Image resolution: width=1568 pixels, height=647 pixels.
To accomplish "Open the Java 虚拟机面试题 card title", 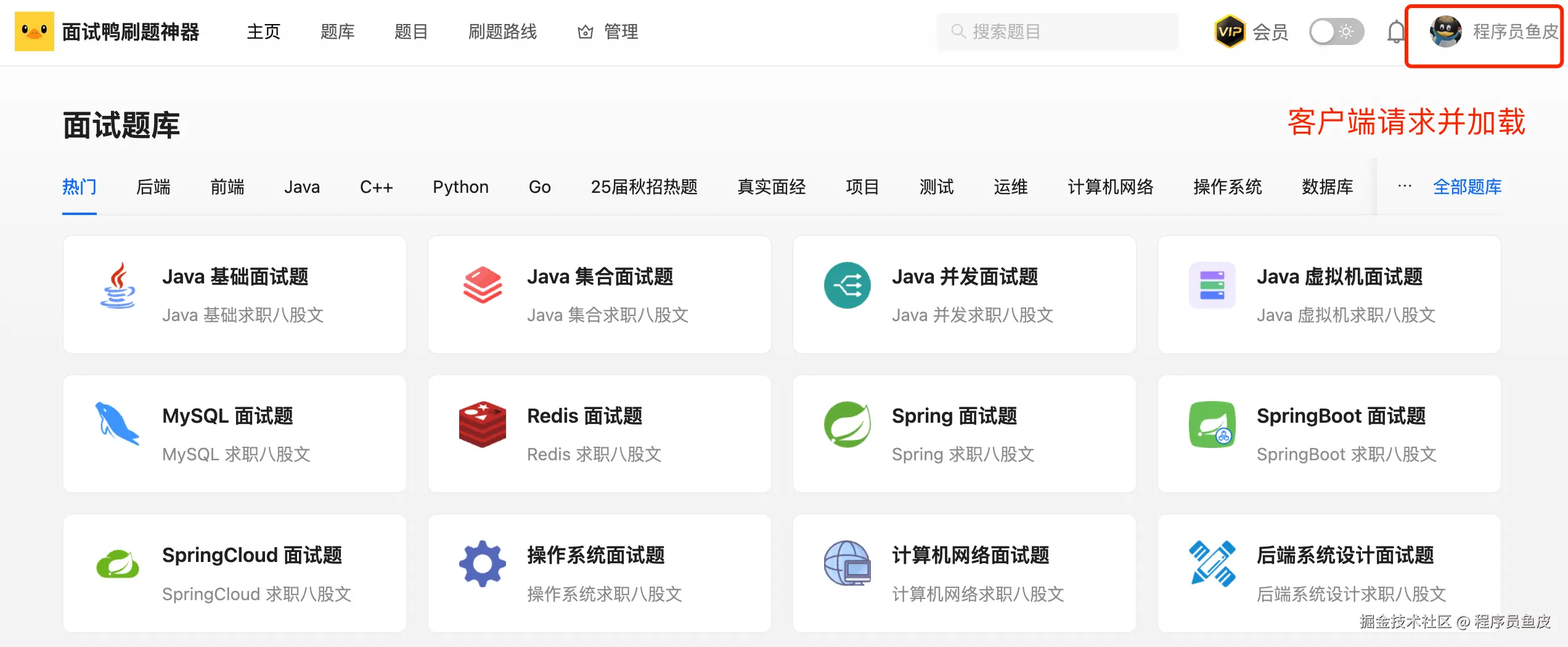I will click(1340, 277).
